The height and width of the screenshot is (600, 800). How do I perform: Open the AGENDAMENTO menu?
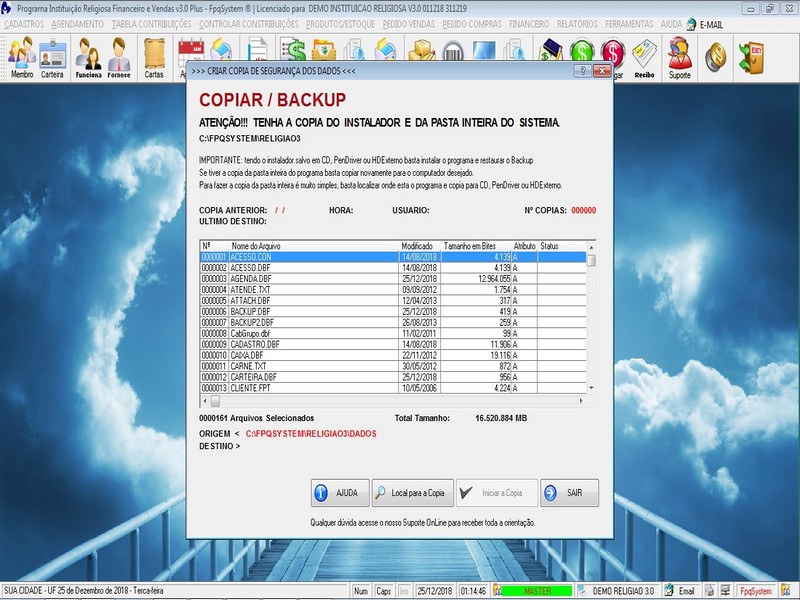click(x=78, y=24)
